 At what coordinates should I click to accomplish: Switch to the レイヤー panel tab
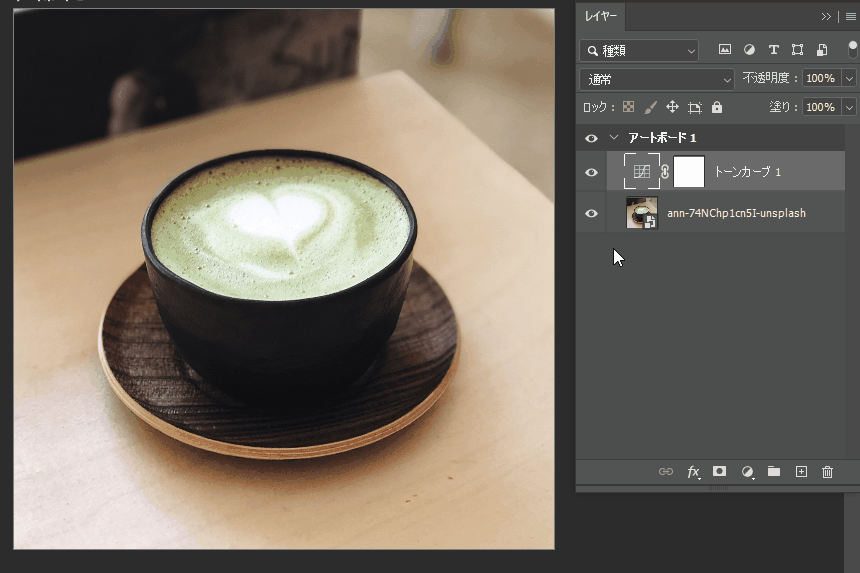(x=601, y=16)
